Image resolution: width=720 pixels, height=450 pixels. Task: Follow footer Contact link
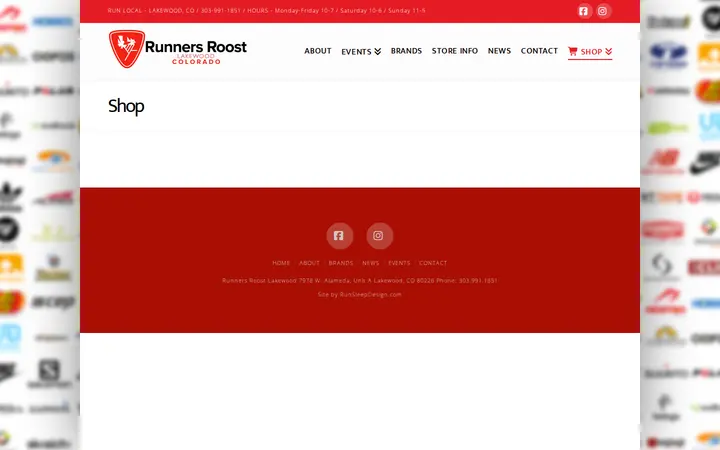tap(433, 263)
